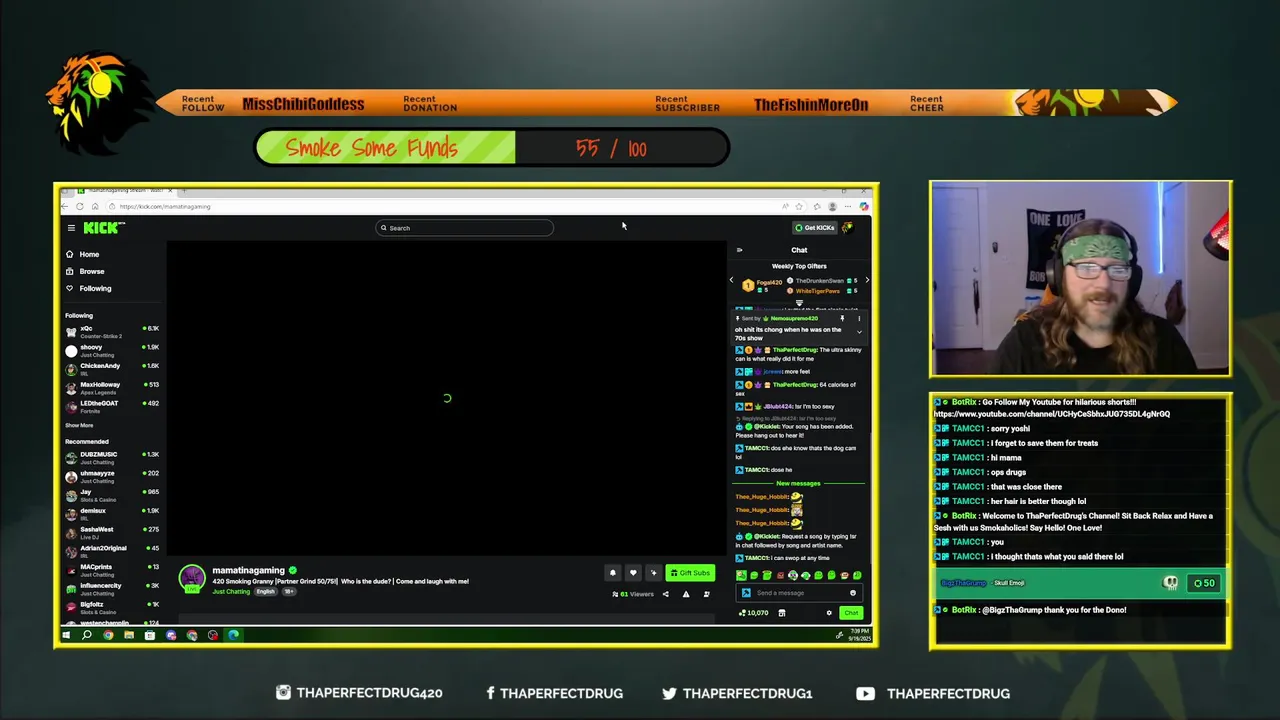Open LEDtheGOAT channel in Following list
The image size is (1280, 720).
112,405
